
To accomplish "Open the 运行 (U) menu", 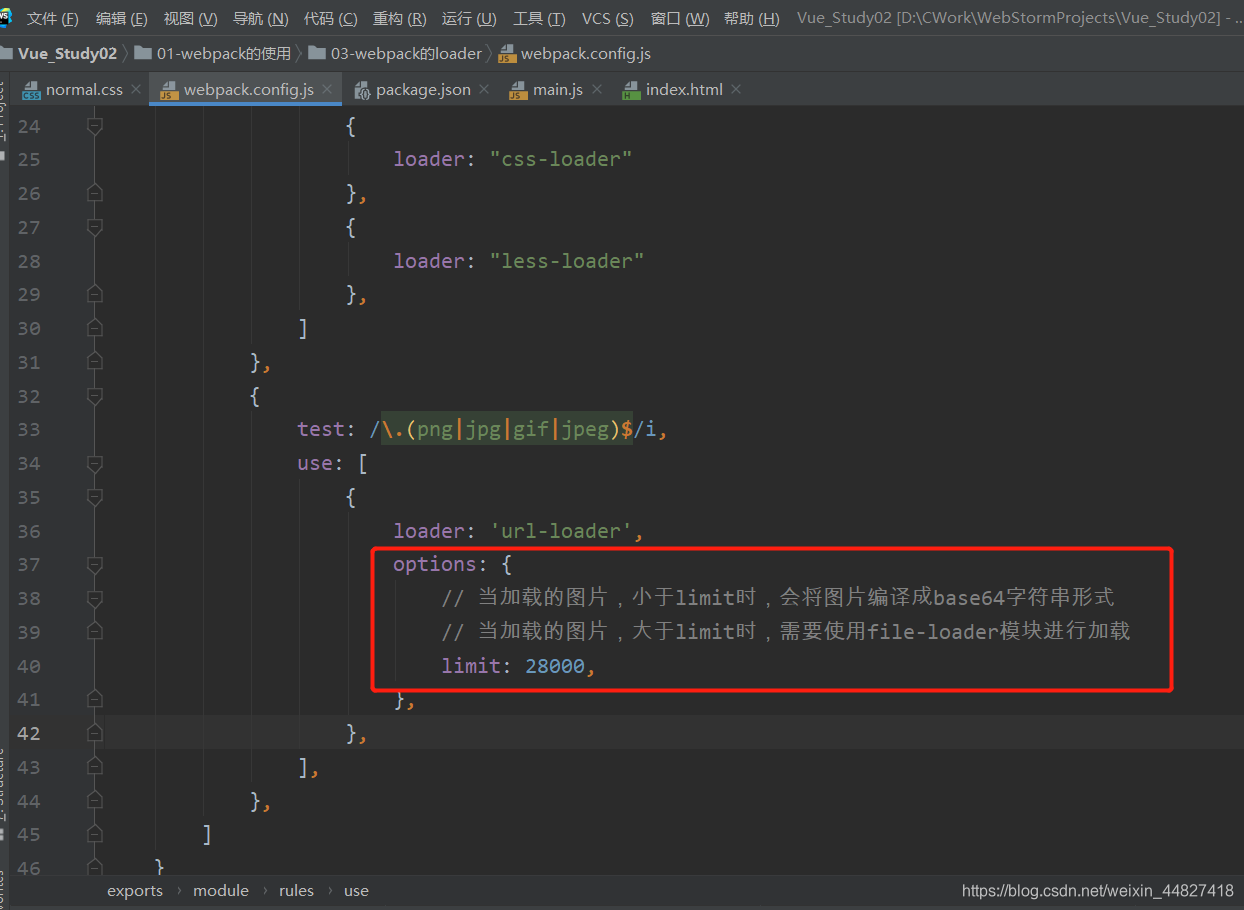I will 469,19.
